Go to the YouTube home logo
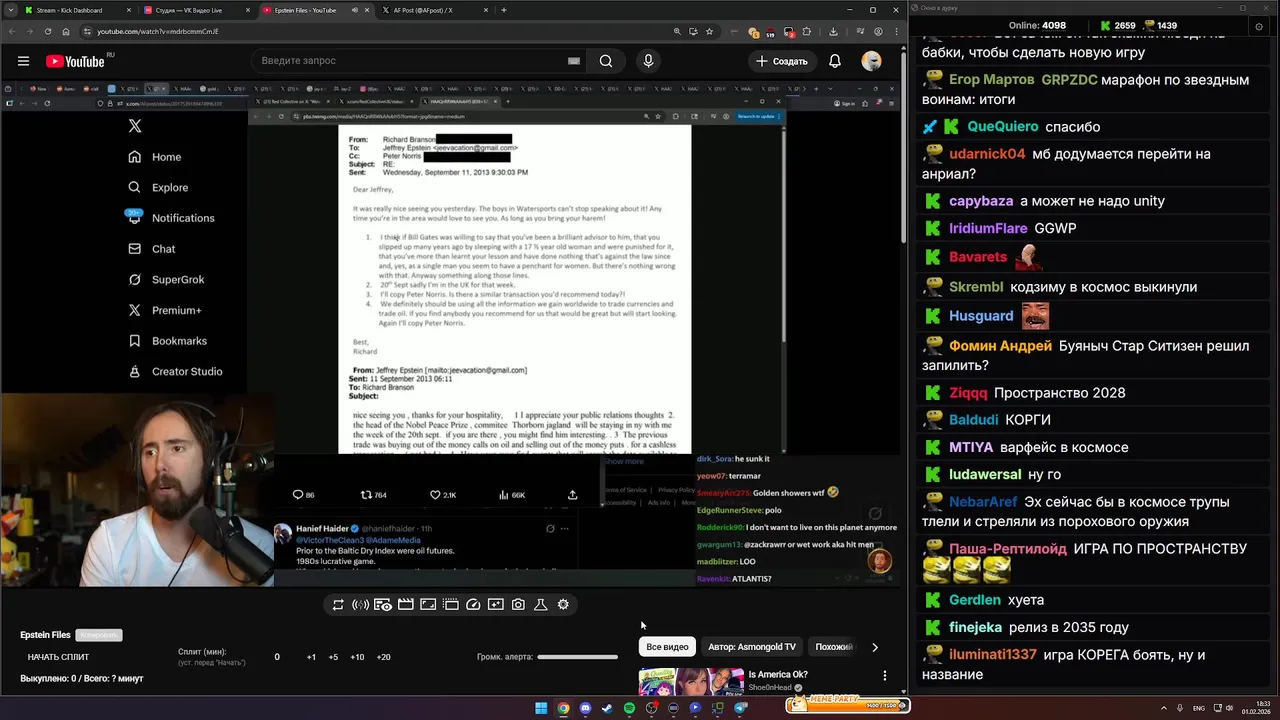The width and height of the screenshot is (1280, 720). point(75,61)
